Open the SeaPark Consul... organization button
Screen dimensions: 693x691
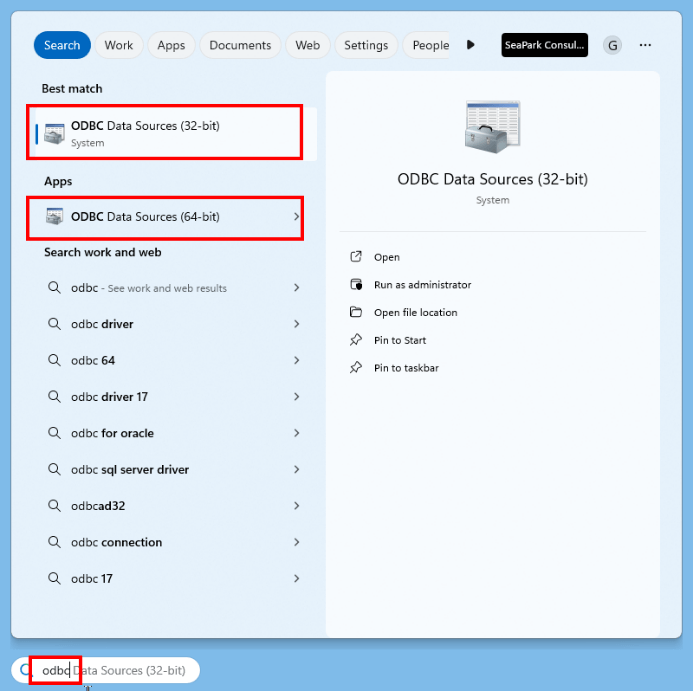[x=544, y=45]
